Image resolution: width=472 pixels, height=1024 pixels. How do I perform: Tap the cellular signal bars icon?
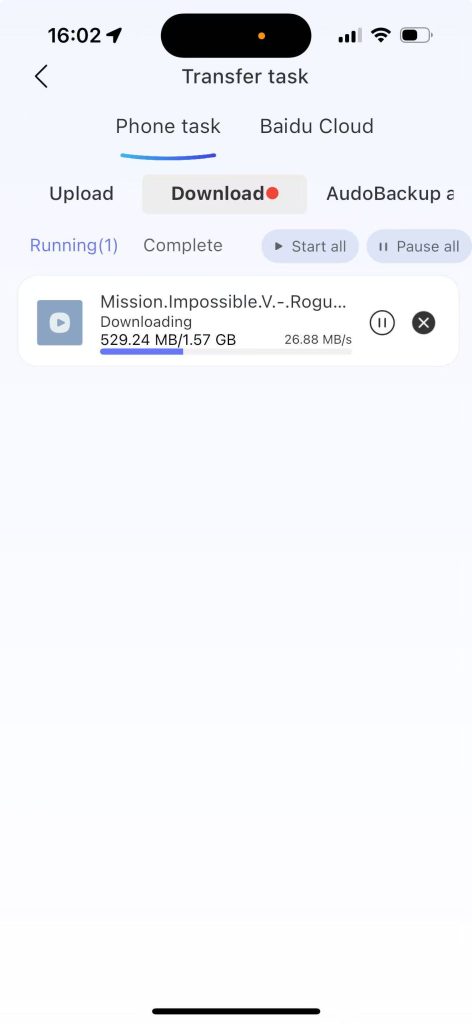coord(350,36)
